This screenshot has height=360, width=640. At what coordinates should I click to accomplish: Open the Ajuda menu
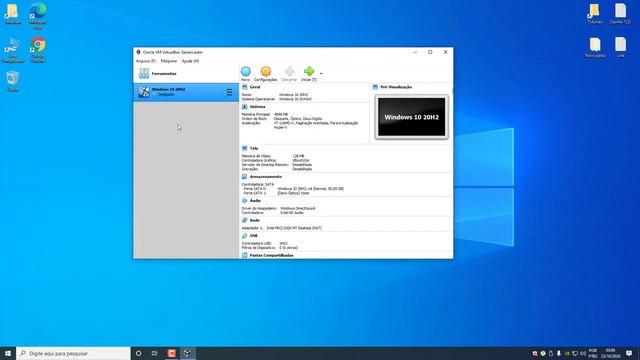click(190, 61)
